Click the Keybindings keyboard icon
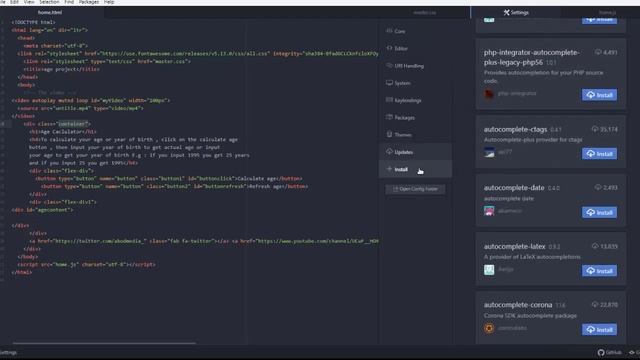The width and height of the screenshot is (640, 360). [x=389, y=100]
